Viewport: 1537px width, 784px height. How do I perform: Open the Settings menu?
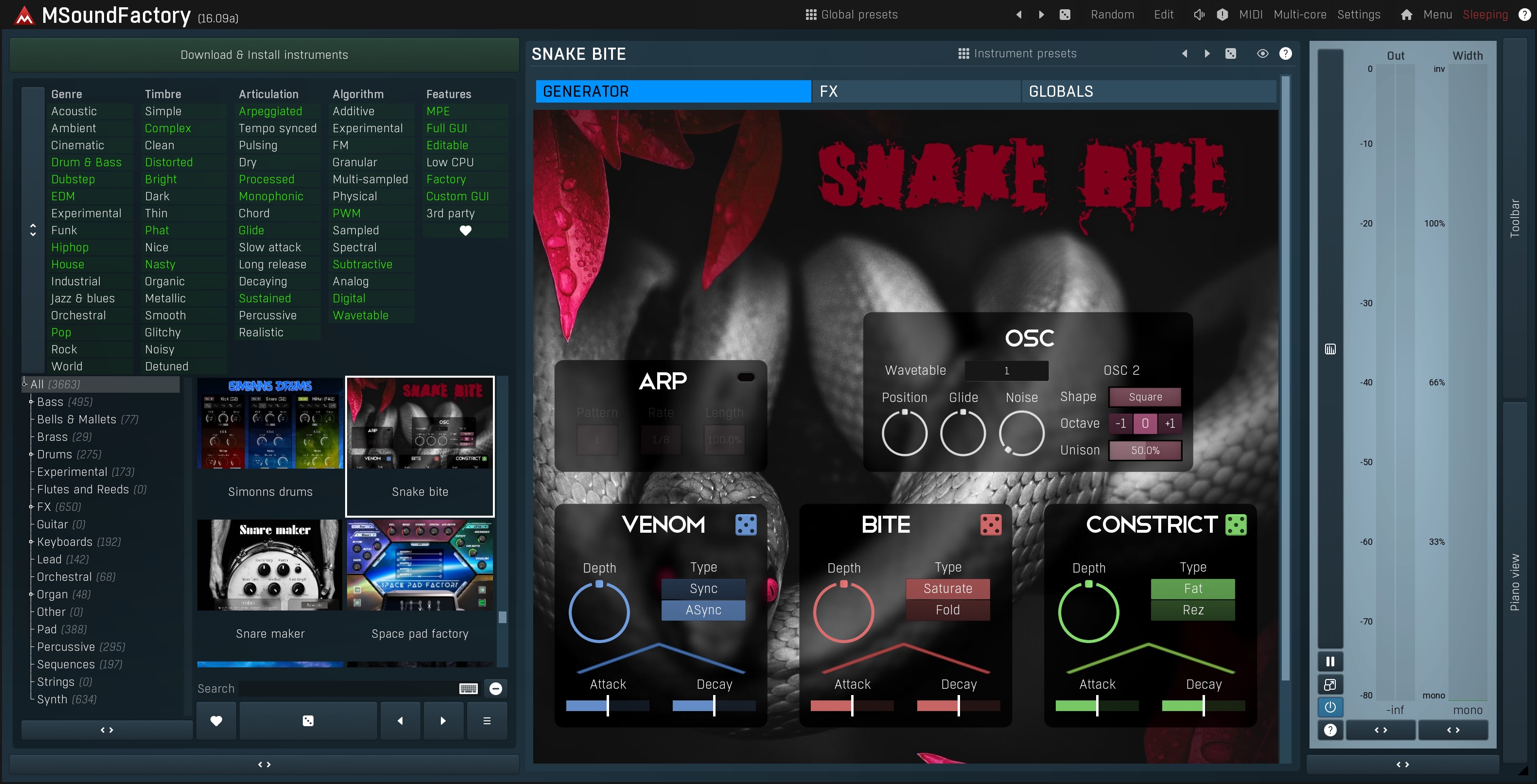tap(1359, 14)
